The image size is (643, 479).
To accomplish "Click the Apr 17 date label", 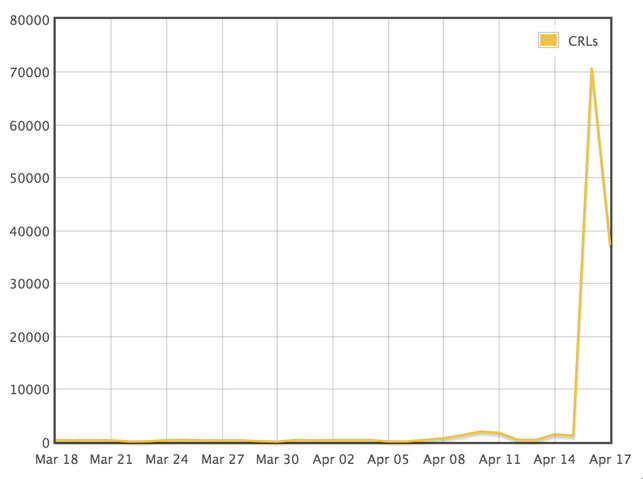I will pyautogui.click(x=608, y=460).
